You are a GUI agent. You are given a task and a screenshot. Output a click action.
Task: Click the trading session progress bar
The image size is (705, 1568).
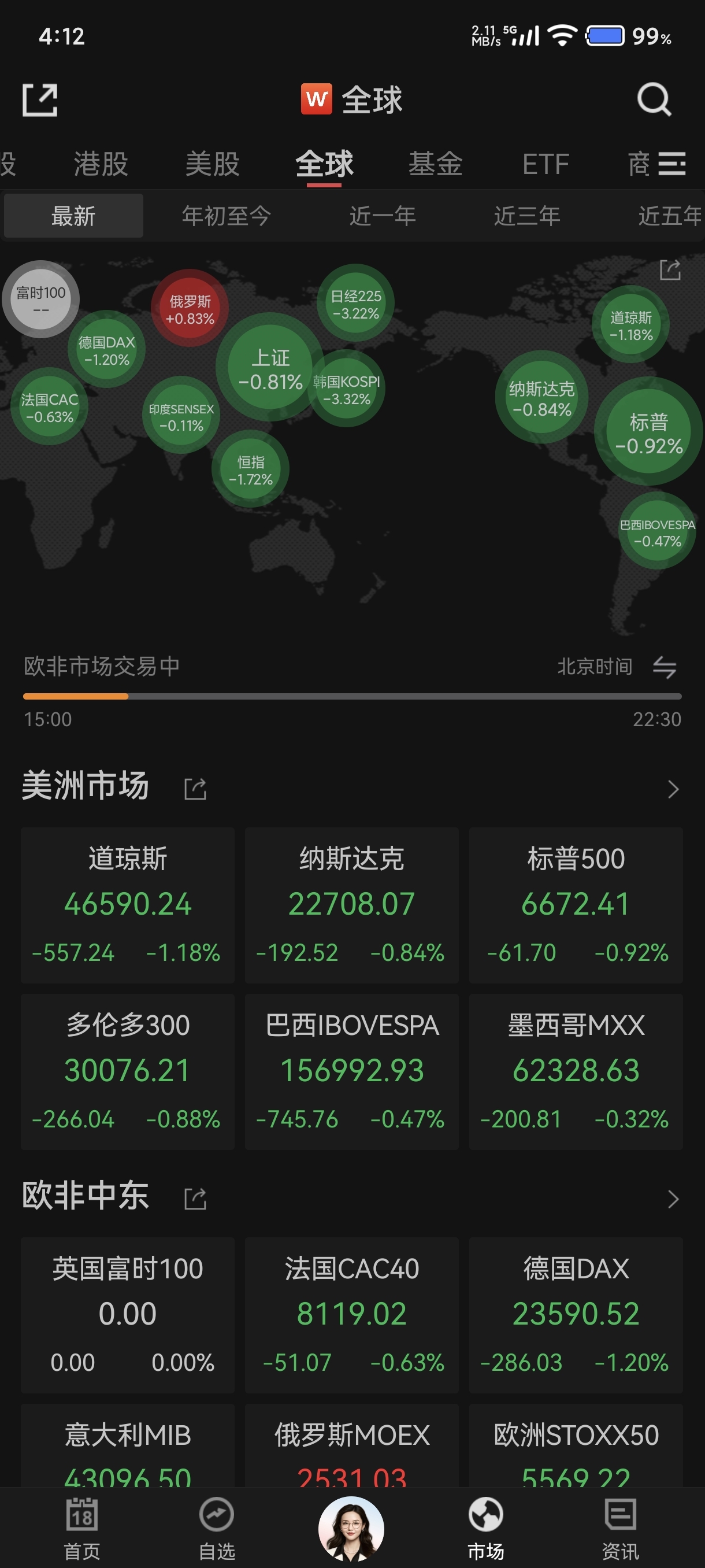(x=352, y=696)
